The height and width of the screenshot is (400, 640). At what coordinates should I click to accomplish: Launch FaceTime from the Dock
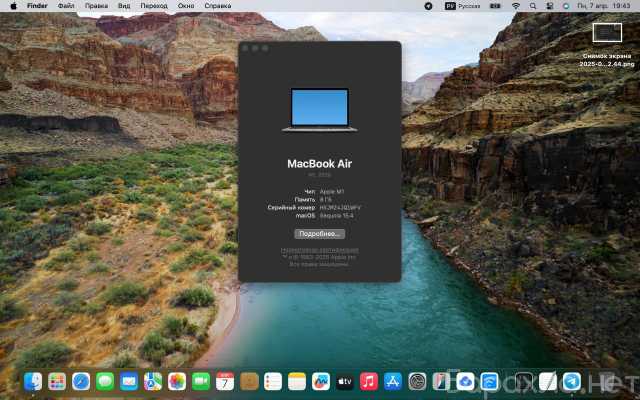201,382
